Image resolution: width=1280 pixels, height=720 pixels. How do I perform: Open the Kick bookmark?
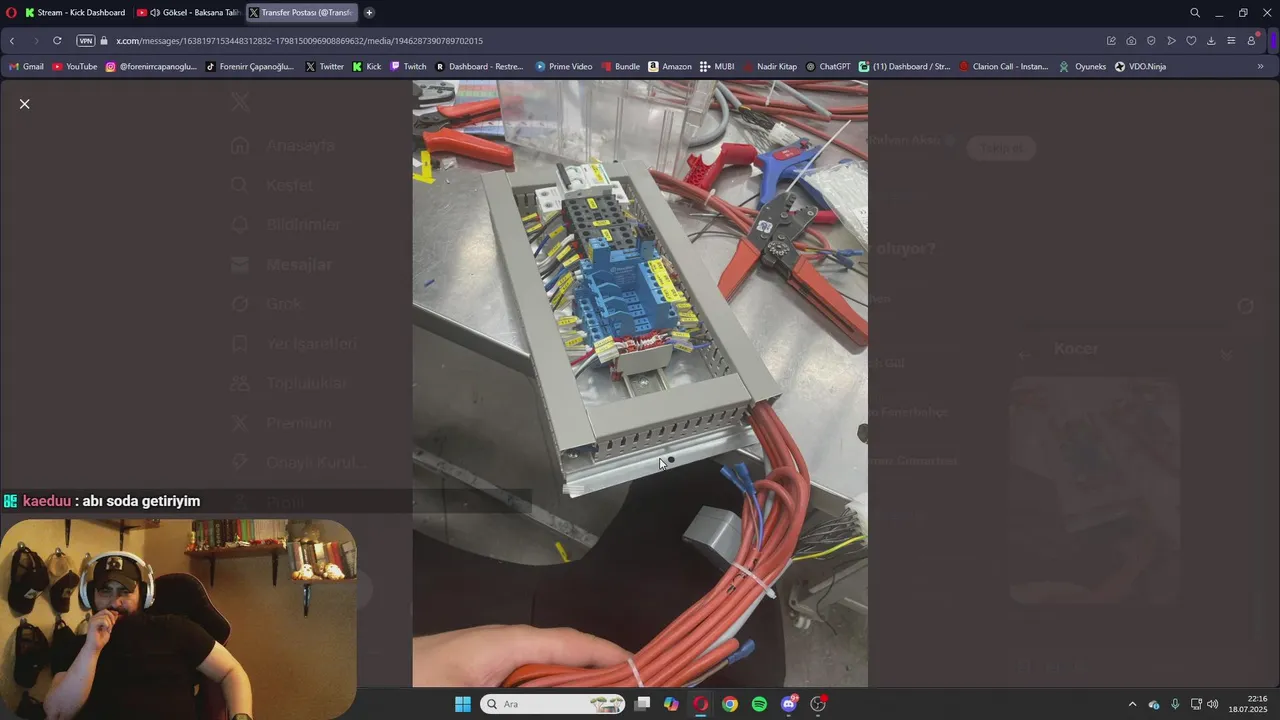[x=367, y=67]
